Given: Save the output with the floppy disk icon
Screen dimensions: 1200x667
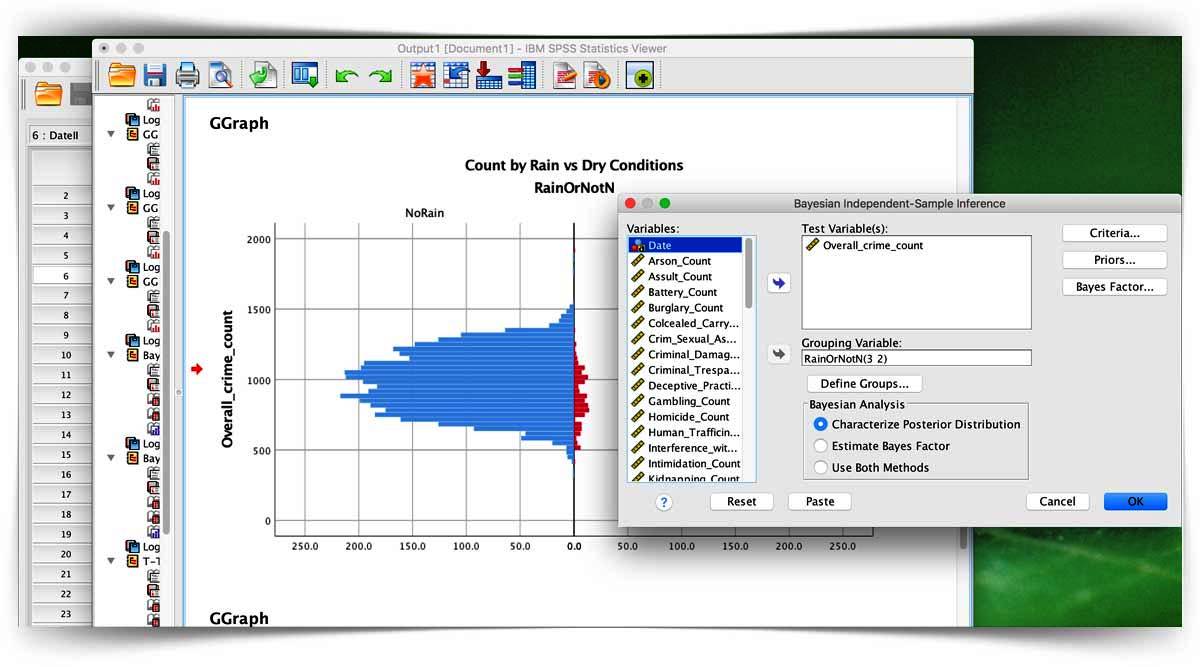Looking at the screenshot, I should [155, 75].
